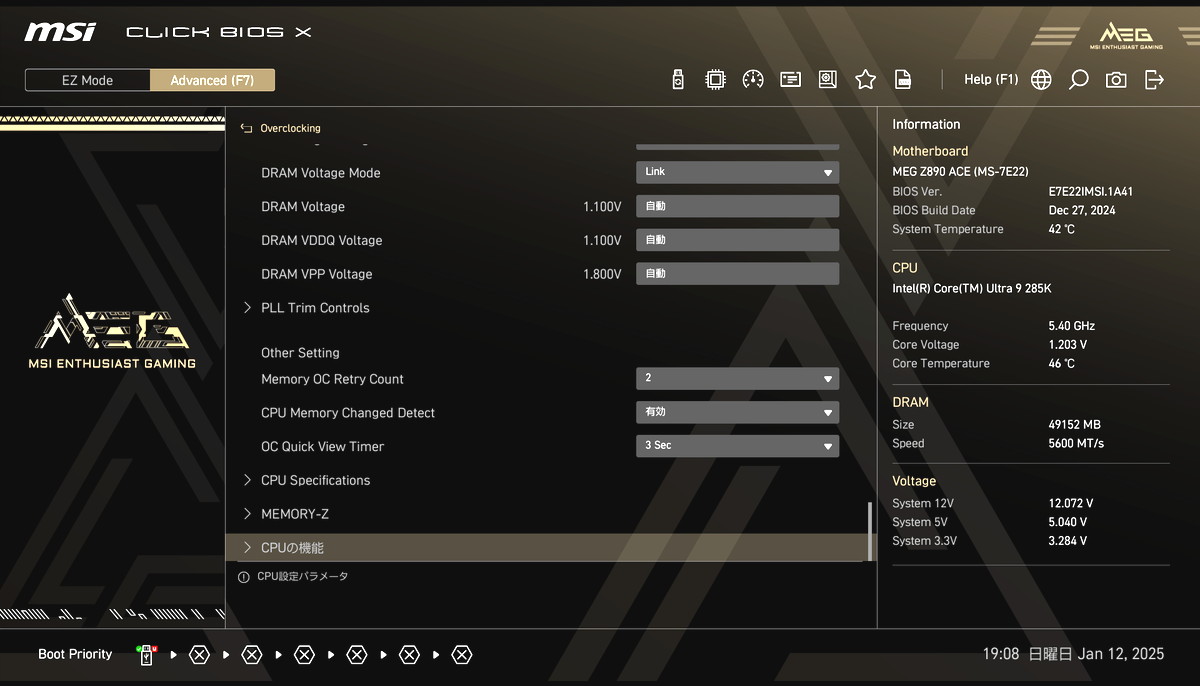Image resolution: width=1200 pixels, height=686 pixels.
Task: Click the Overclocking breadcrumb label
Action: point(290,128)
